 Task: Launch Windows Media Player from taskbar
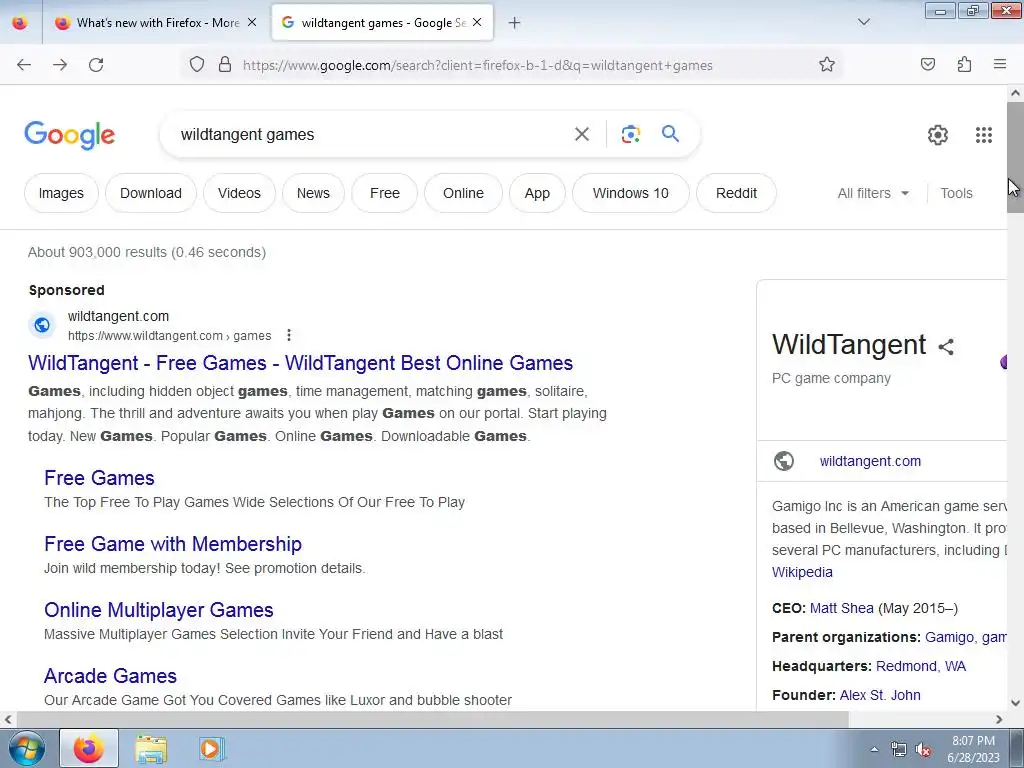coord(210,748)
